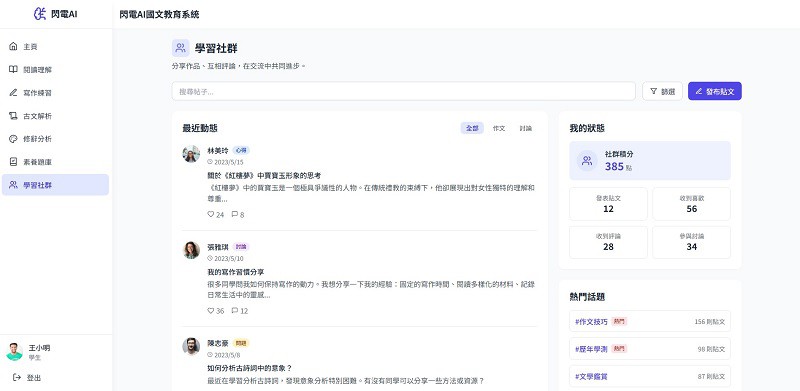Open 閱讀理解 menu item
This screenshot has width=800, height=391.
click(x=55, y=69)
